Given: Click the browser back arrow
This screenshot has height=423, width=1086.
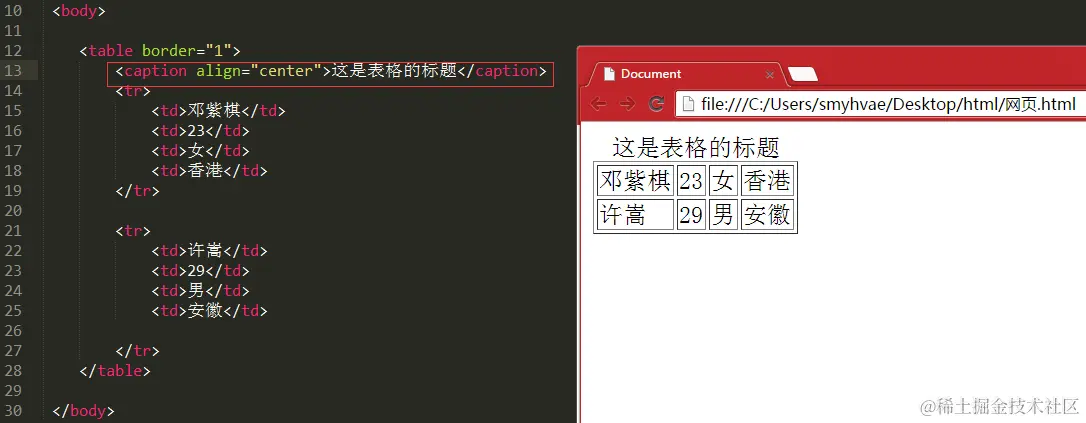Looking at the screenshot, I should (598, 104).
